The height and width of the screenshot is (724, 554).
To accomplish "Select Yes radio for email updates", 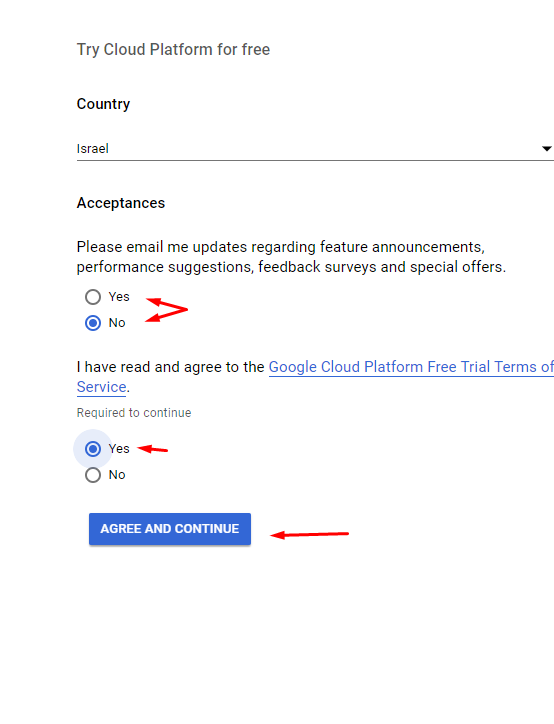I will tap(93, 297).
